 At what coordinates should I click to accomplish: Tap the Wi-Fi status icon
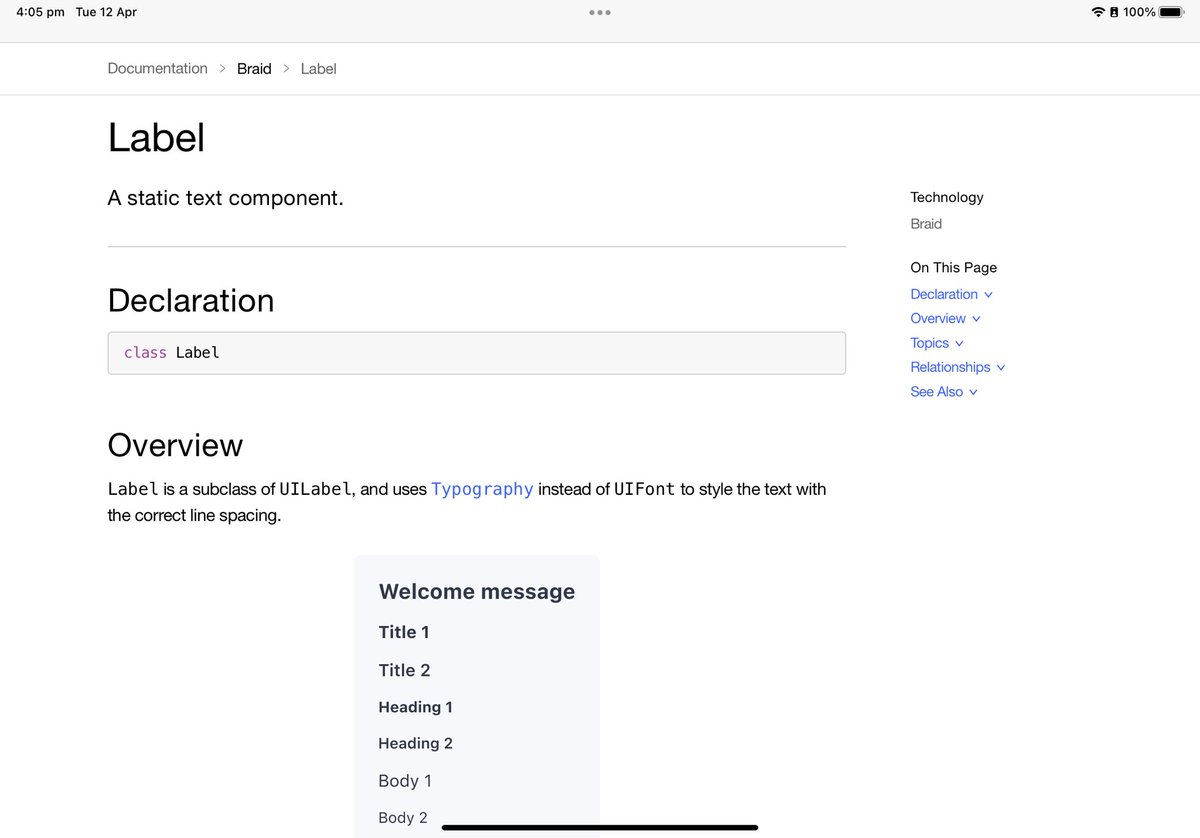[x=1098, y=12]
